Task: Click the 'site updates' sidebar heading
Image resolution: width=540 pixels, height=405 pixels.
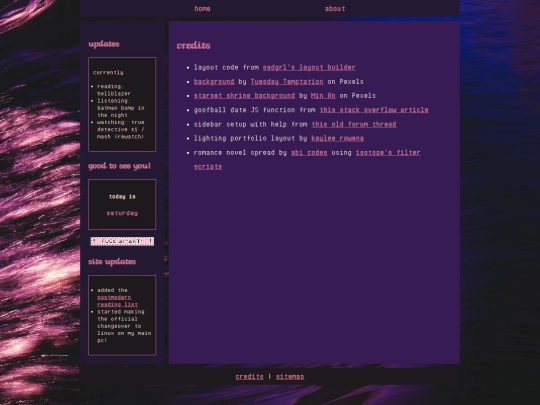Action: [112, 262]
